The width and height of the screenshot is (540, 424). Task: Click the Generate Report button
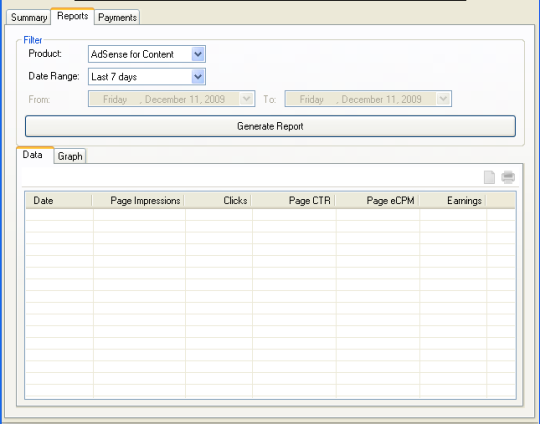(x=270, y=126)
